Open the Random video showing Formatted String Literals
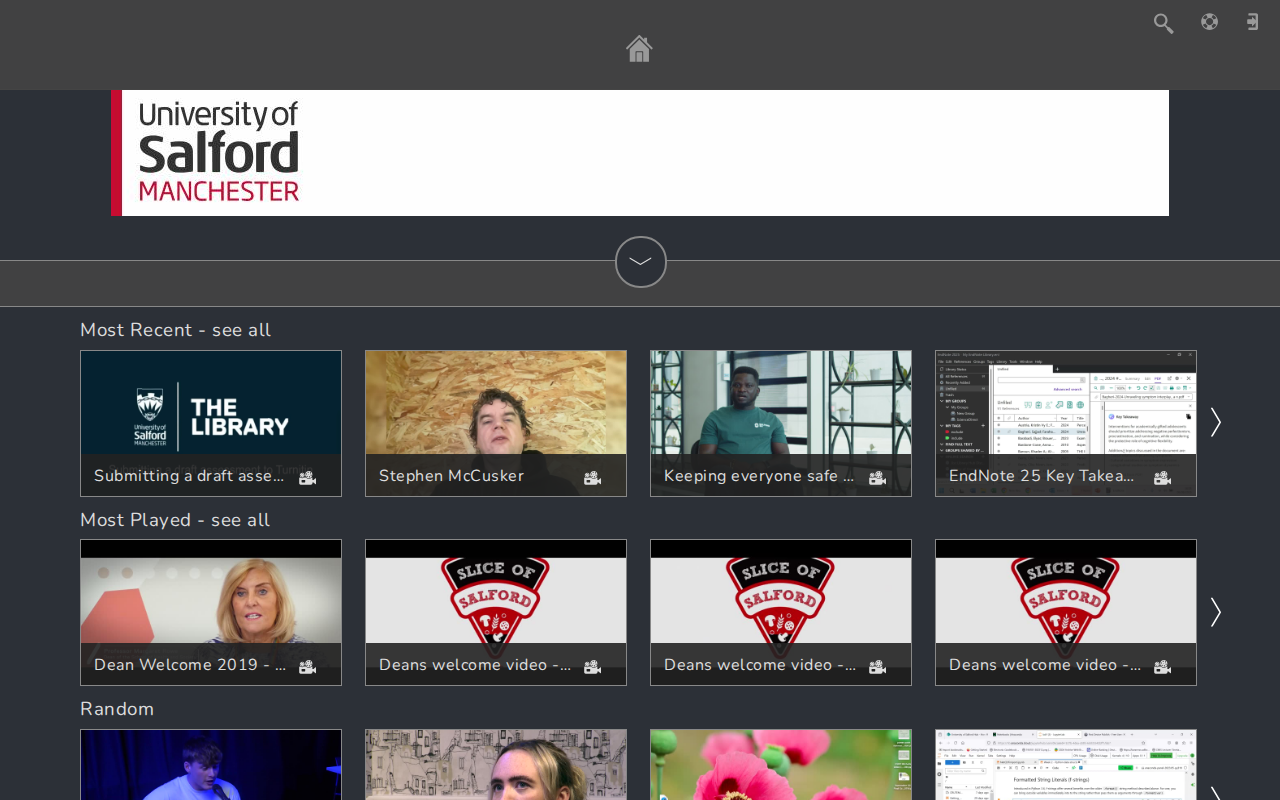The width and height of the screenshot is (1280, 800). [x=1066, y=765]
